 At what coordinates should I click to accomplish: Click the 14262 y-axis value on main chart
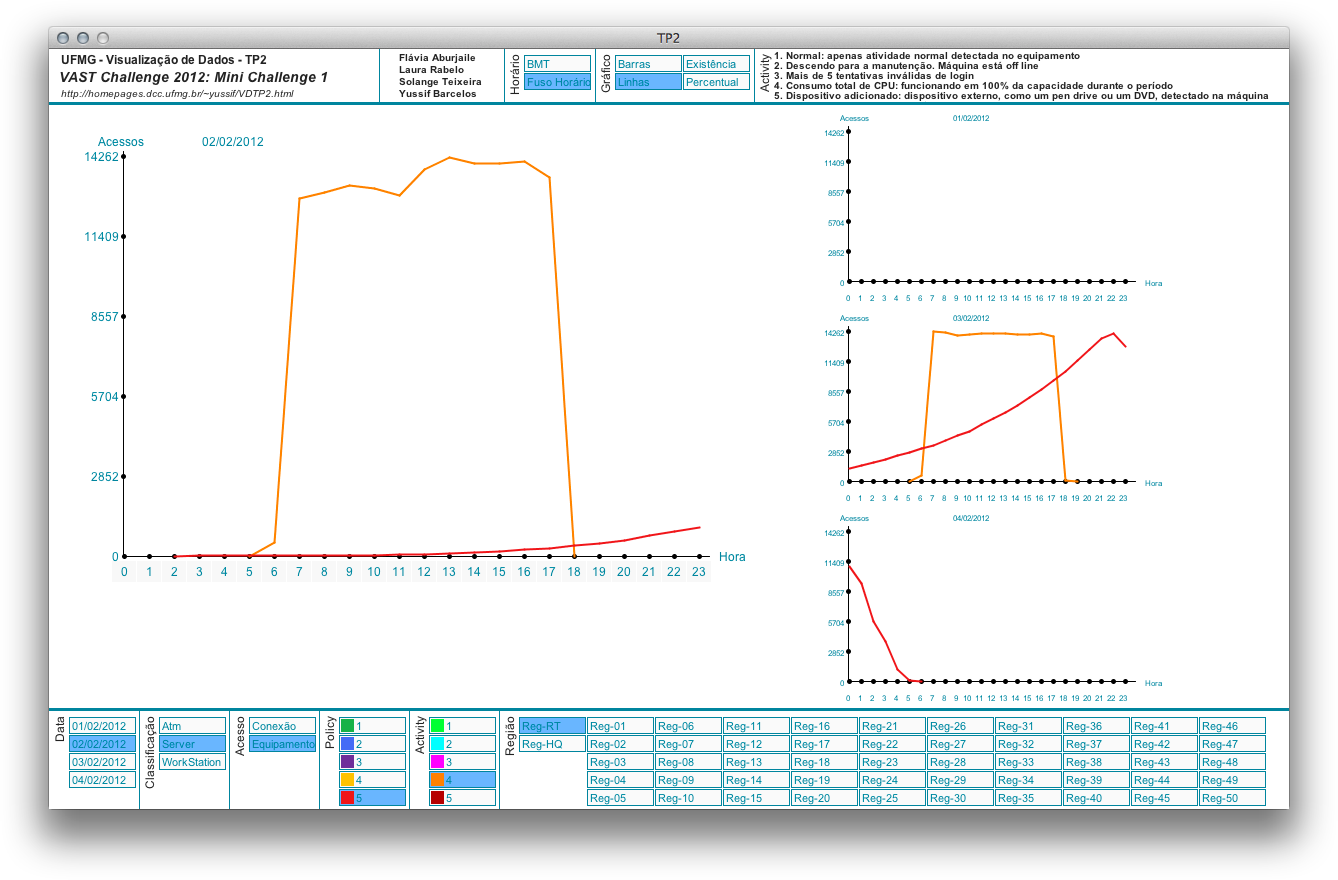coord(101,157)
